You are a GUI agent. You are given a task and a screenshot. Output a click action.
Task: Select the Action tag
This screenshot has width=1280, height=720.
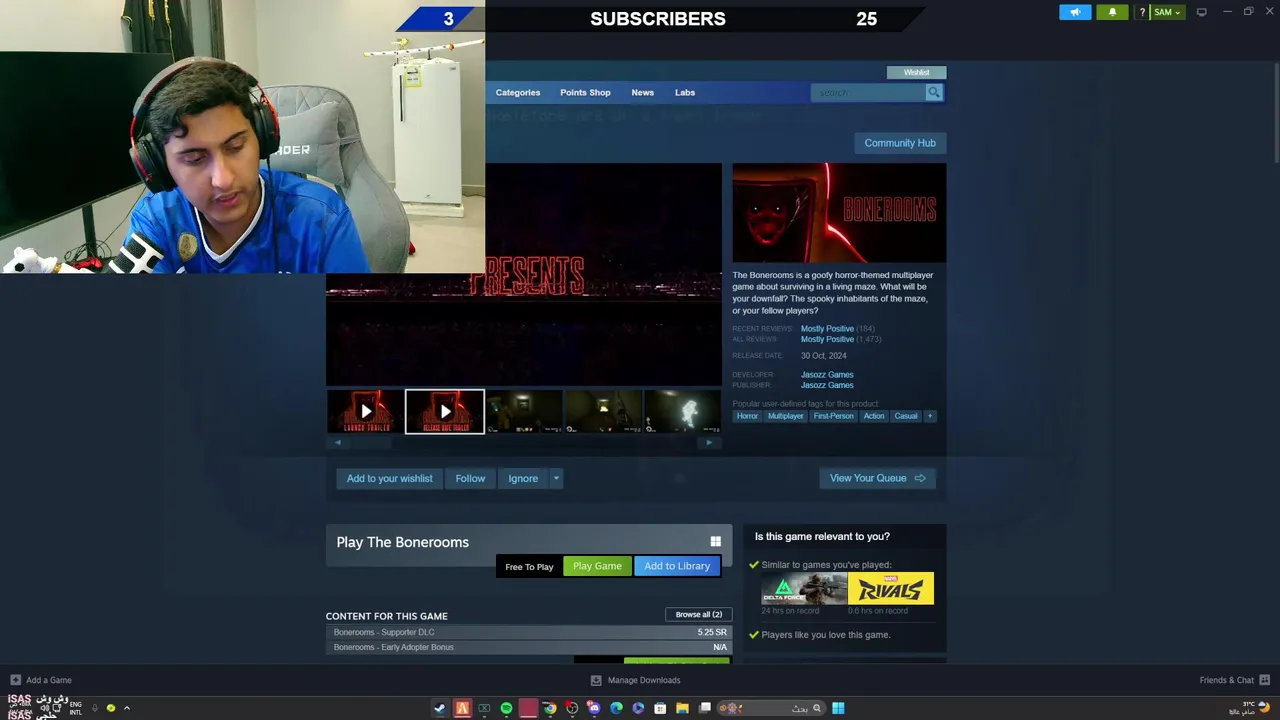[874, 416]
